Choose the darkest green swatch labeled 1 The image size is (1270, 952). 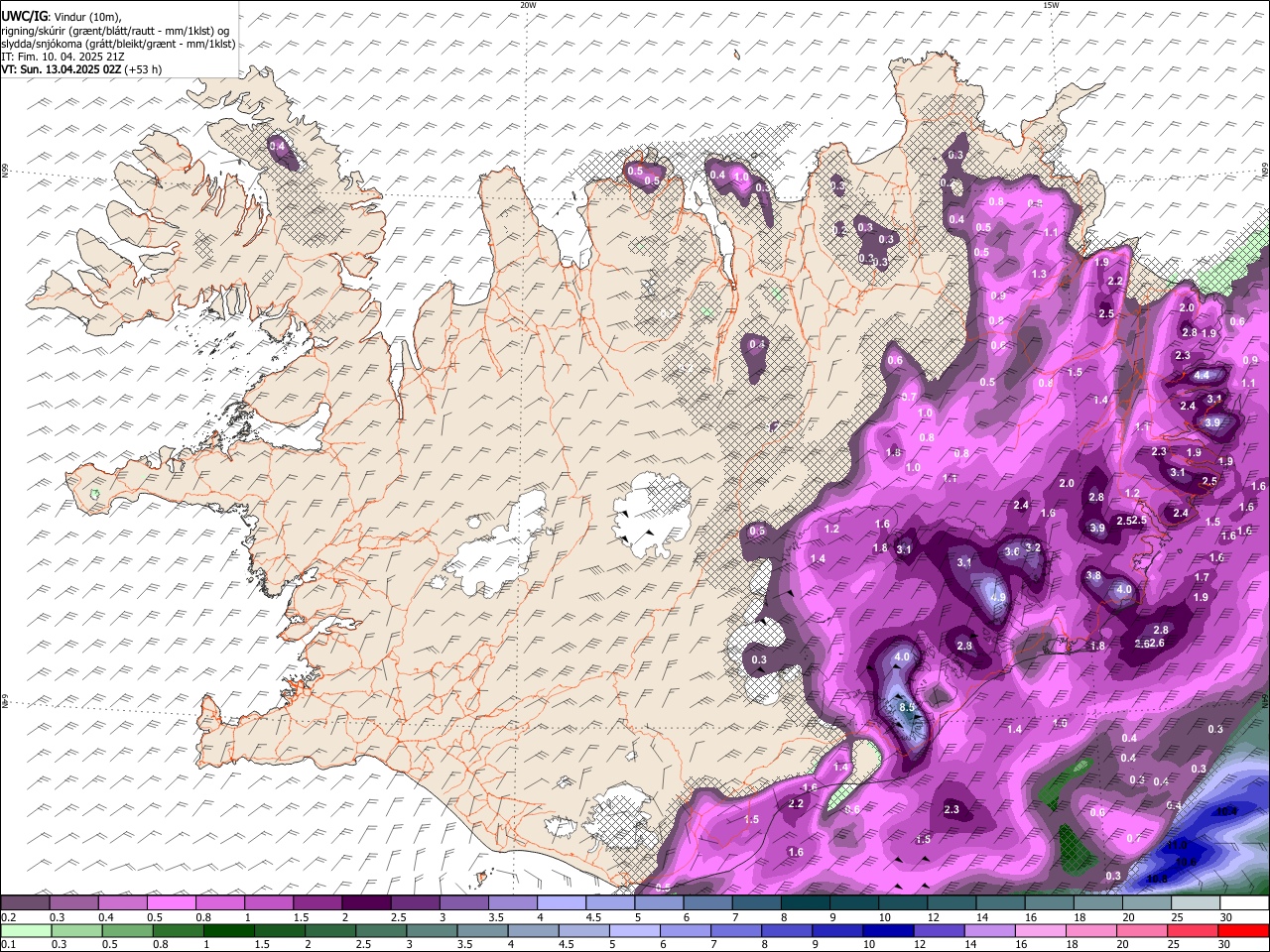pyautogui.click(x=228, y=931)
